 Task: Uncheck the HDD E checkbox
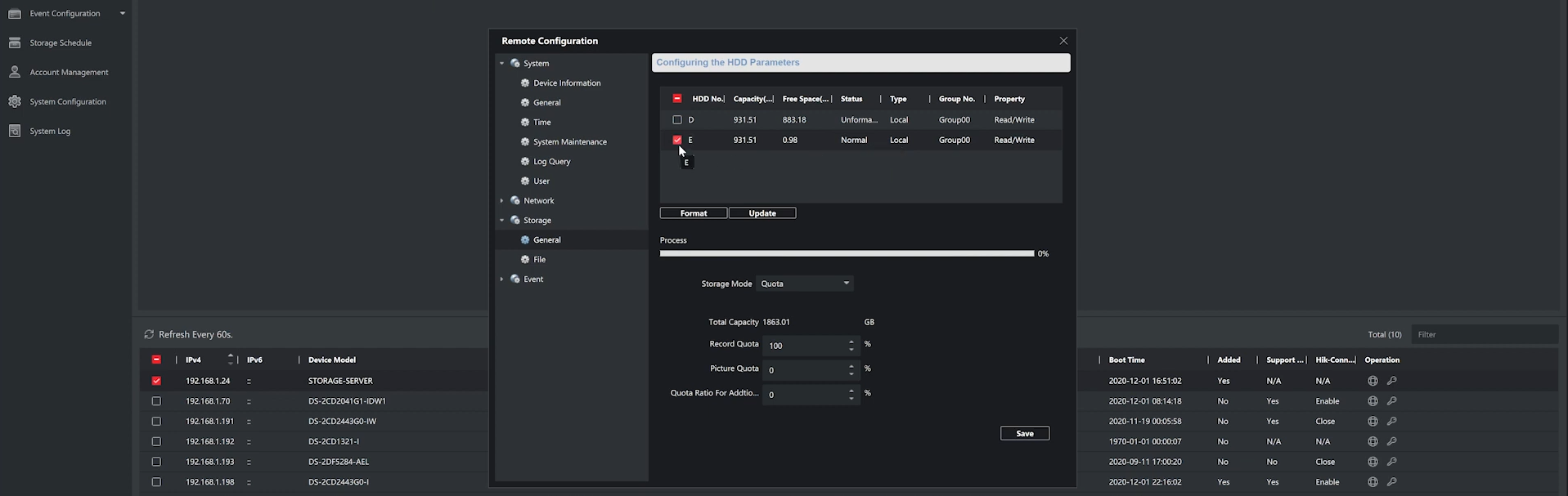click(x=677, y=140)
